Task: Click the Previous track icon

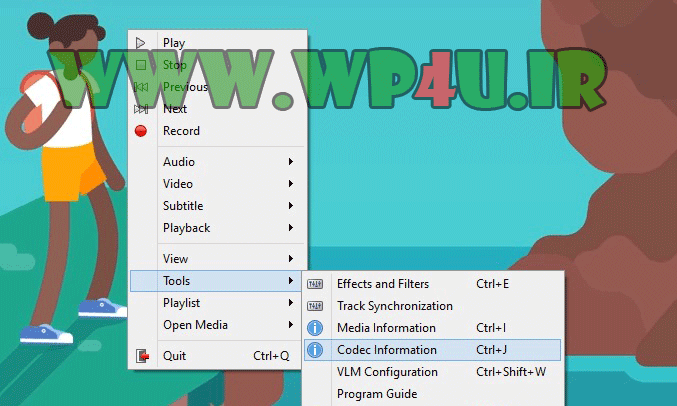Action: 141,87
